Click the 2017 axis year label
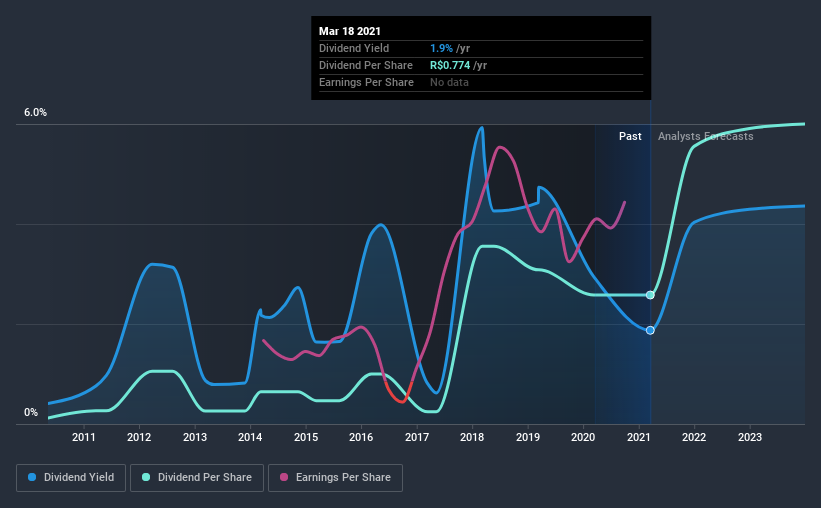The width and height of the screenshot is (821, 508). (x=417, y=437)
